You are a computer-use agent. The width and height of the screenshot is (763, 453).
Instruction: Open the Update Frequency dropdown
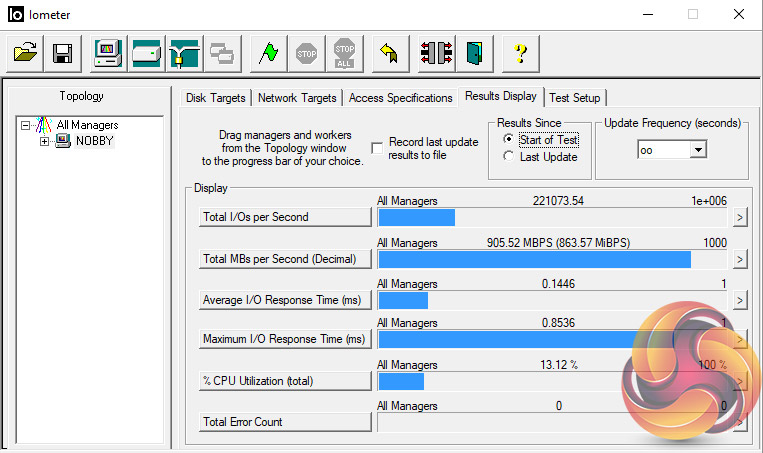coord(698,149)
